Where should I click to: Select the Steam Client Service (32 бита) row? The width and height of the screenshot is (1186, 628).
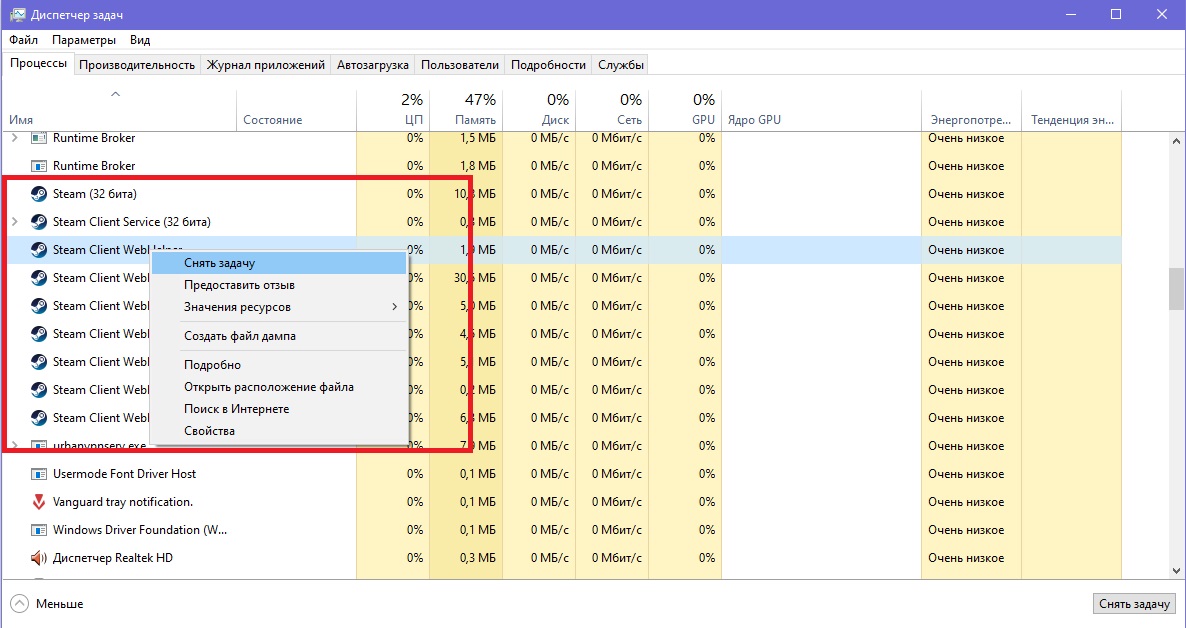(x=562, y=222)
